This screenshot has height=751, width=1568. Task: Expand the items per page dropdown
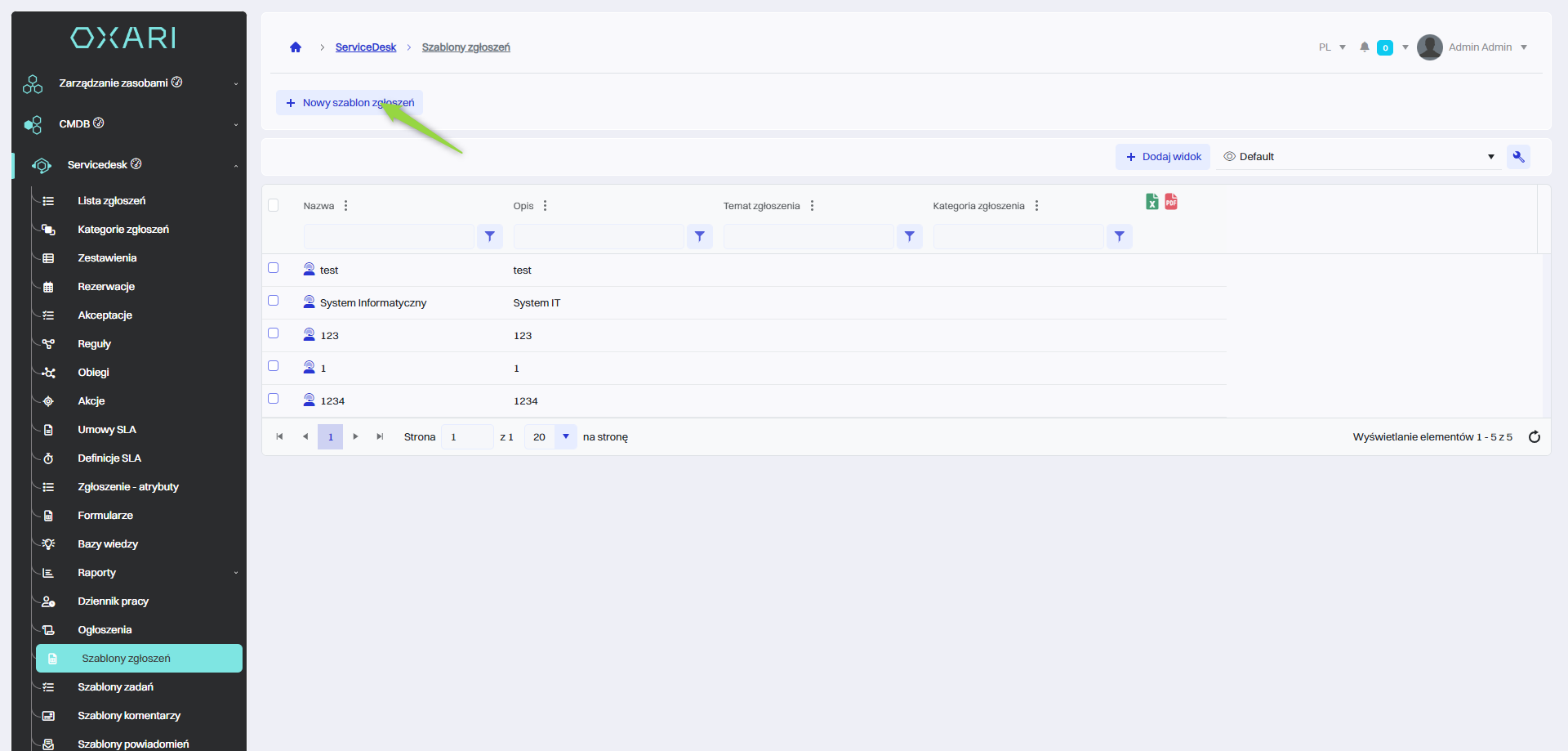[x=565, y=437]
